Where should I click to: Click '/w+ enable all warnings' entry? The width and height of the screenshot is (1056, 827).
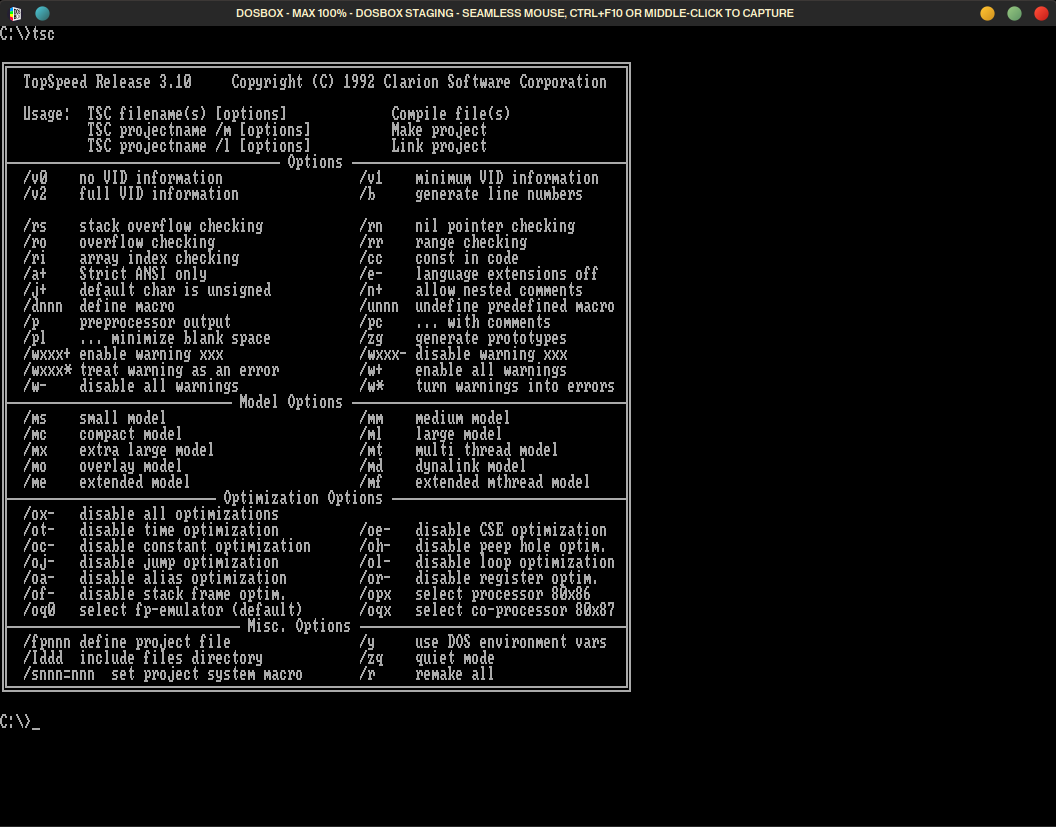[463, 370]
